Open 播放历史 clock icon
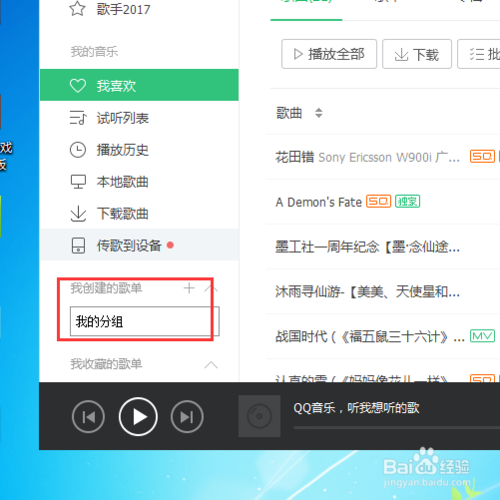The height and width of the screenshot is (500, 500). (78, 150)
